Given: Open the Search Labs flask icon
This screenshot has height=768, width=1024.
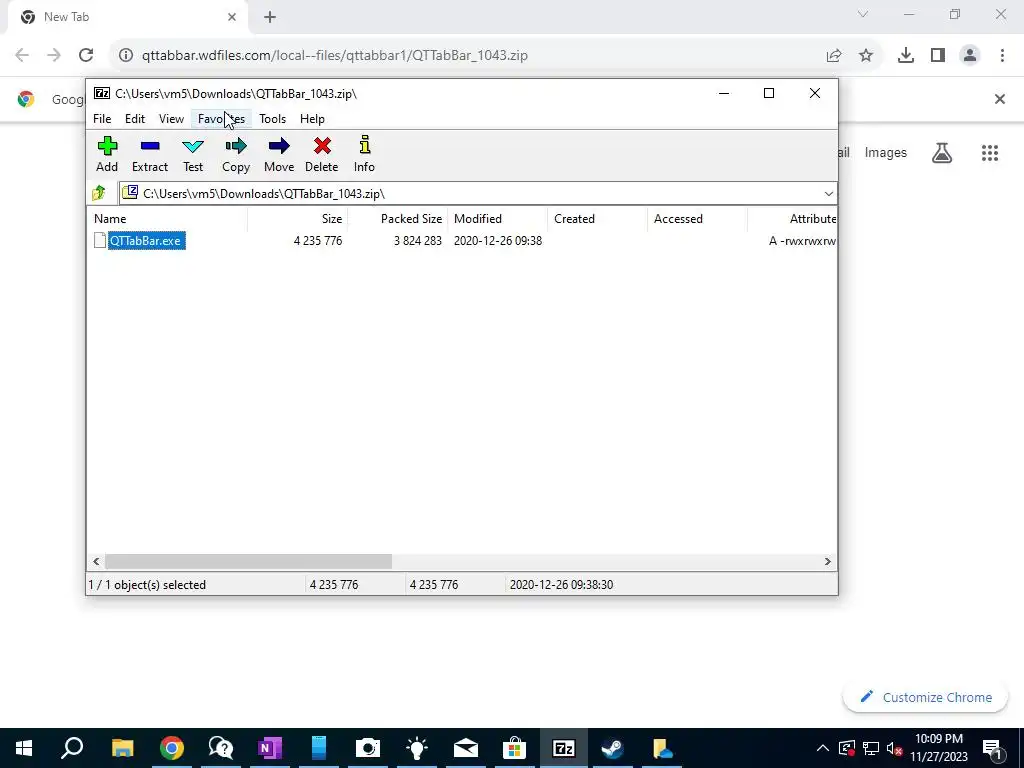Looking at the screenshot, I should pos(942,153).
